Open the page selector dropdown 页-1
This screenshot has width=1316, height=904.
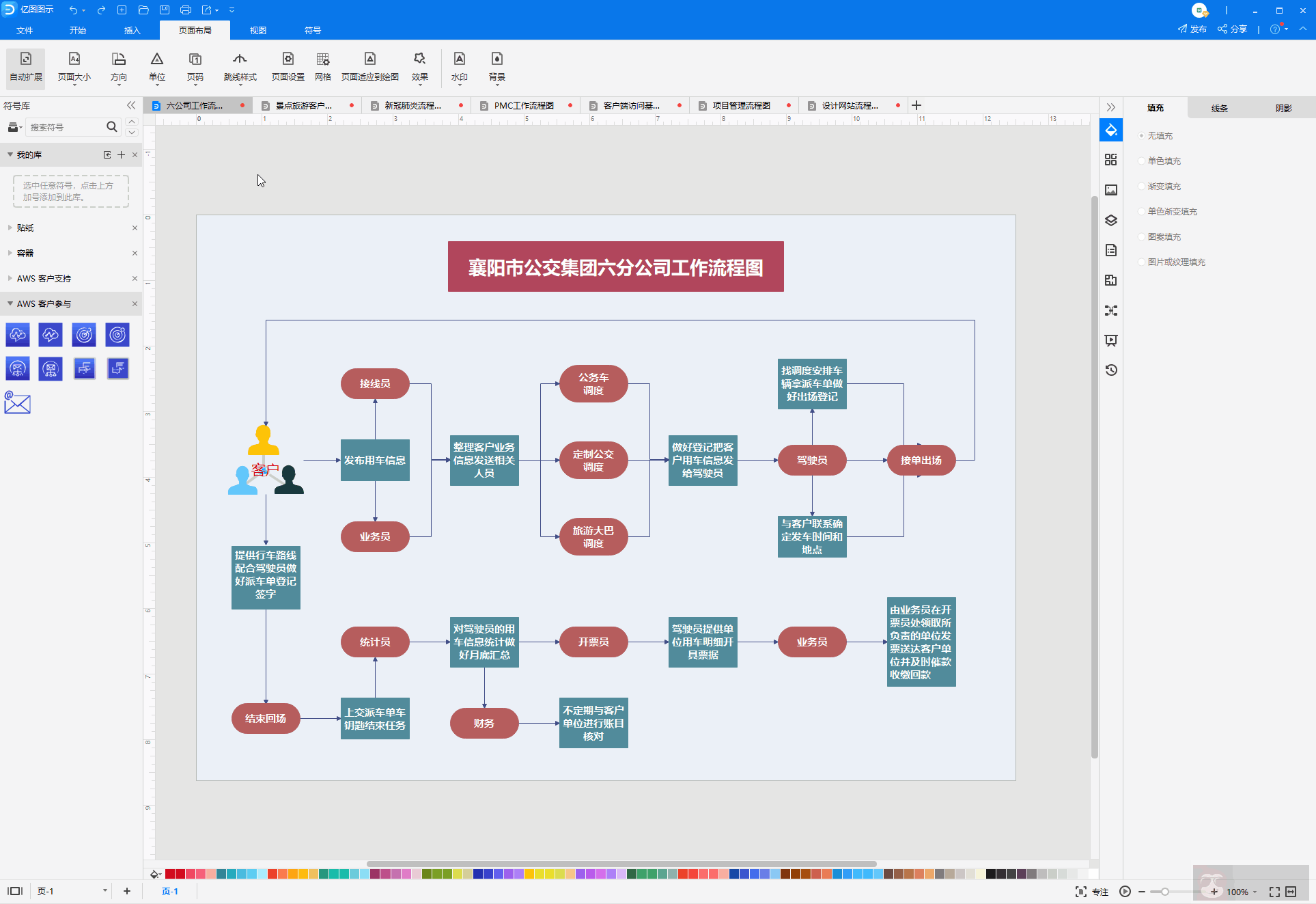click(104, 891)
